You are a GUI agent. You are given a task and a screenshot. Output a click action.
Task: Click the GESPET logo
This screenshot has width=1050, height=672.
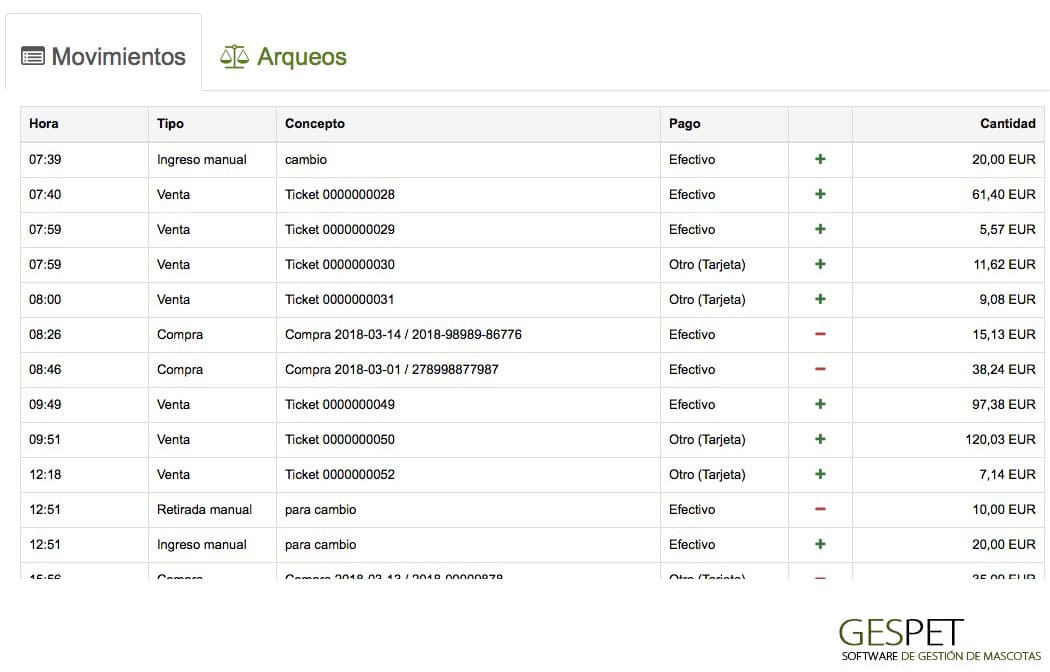[940, 640]
